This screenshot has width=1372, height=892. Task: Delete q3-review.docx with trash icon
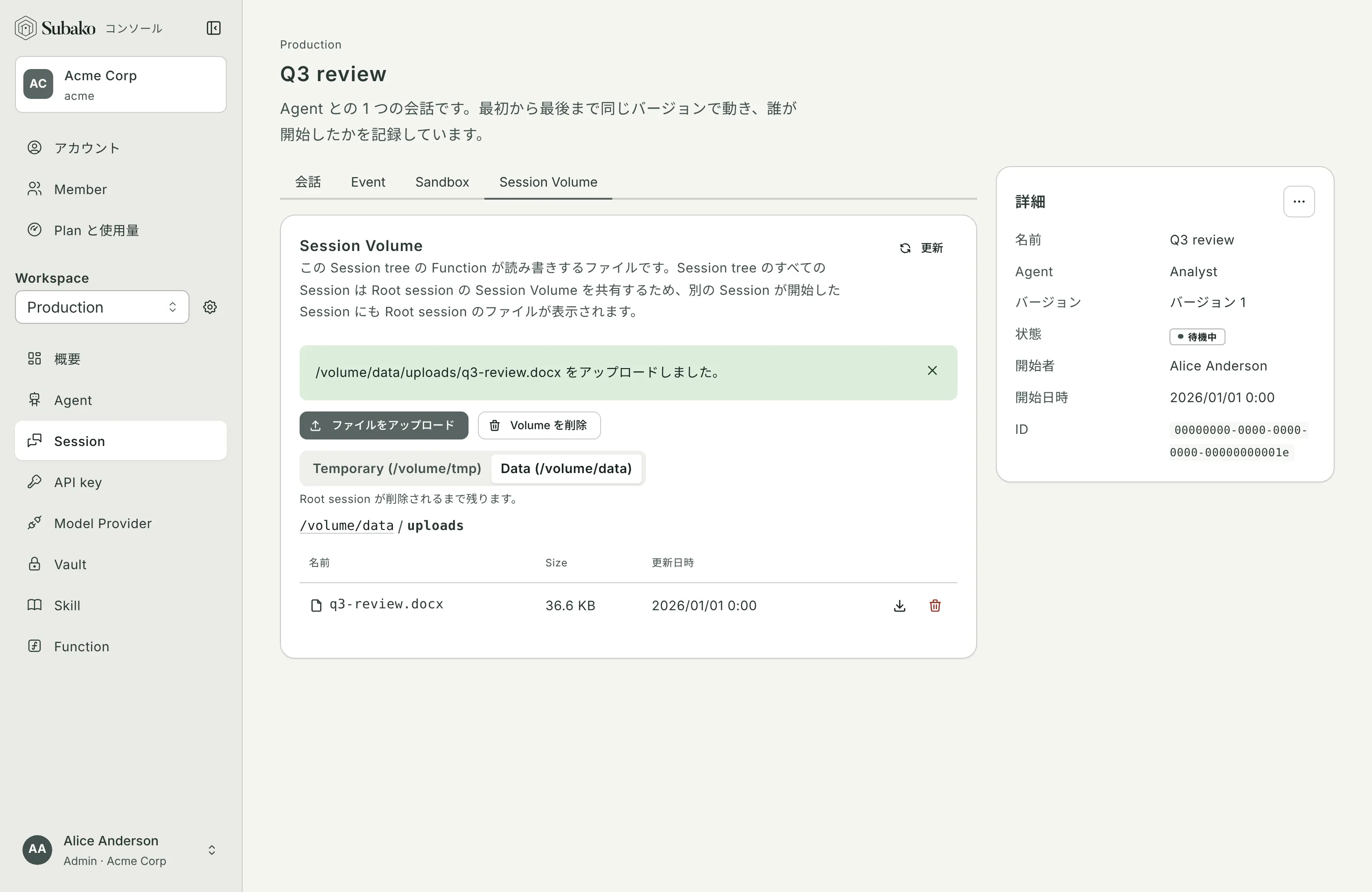point(935,606)
